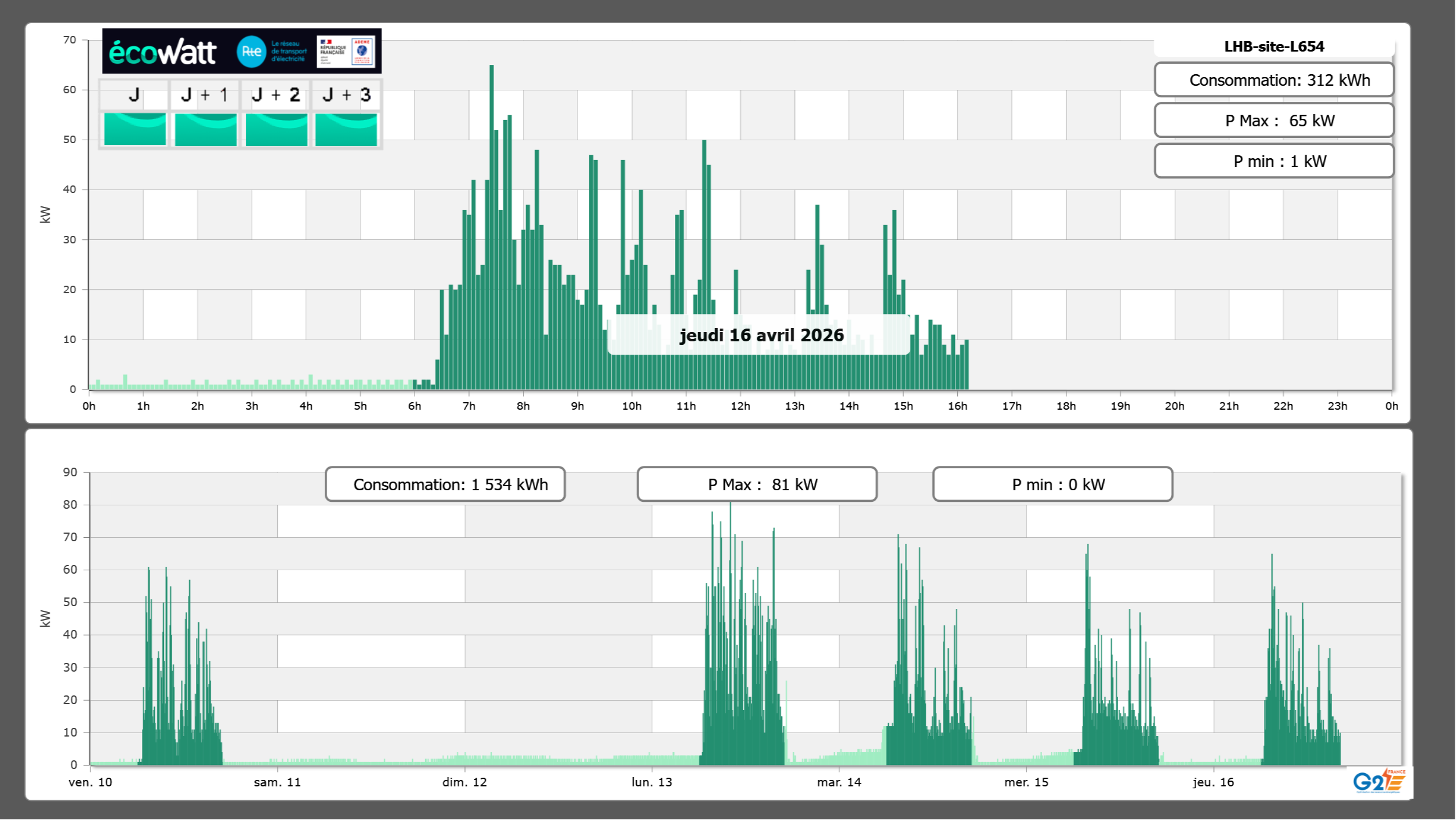Click the lun. 13 weekly axis label
This screenshot has width=1456, height=820.
pyautogui.click(x=652, y=782)
